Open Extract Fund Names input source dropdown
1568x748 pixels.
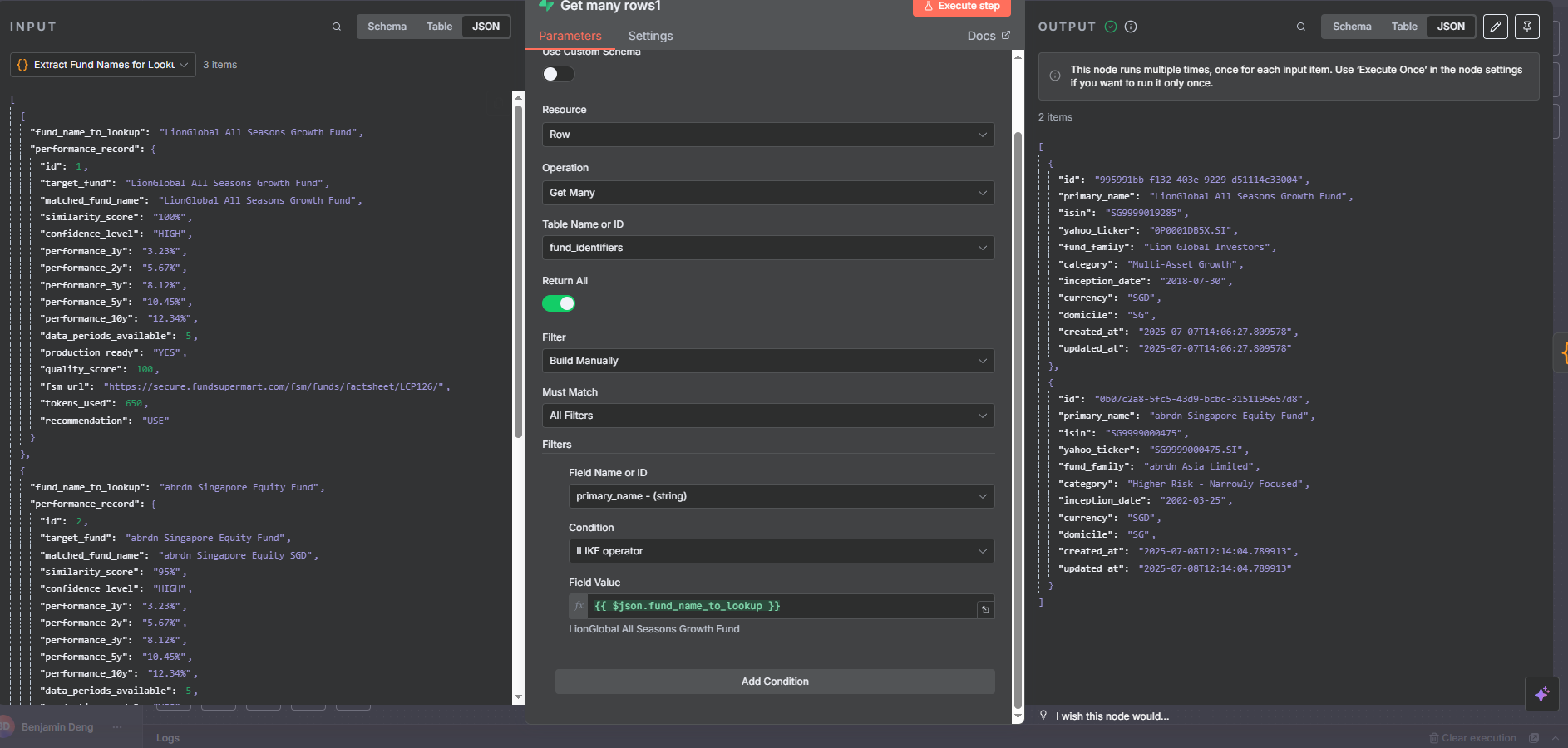click(103, 65)
